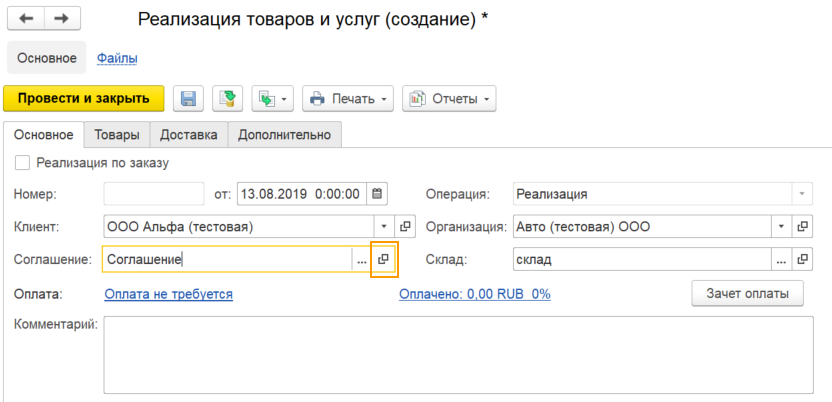Open the Отчеты dropdown menu
This screenshot has height=402, width=832.
[449, 99]
